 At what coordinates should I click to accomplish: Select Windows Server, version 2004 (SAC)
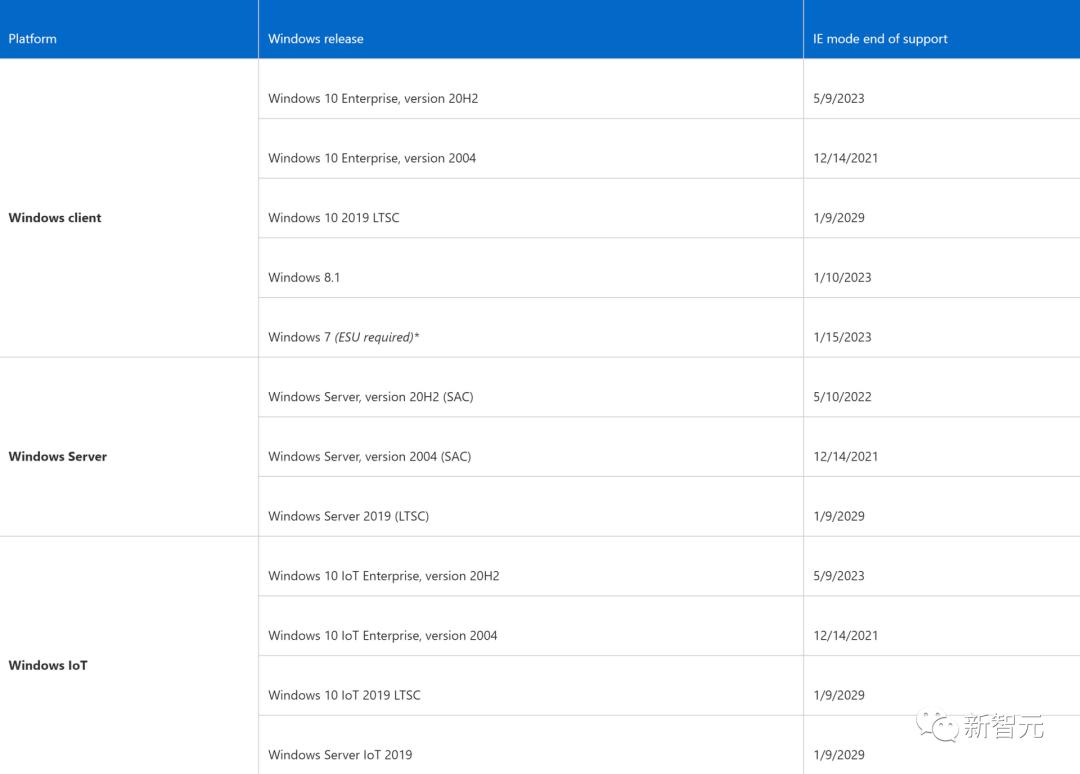369,457
